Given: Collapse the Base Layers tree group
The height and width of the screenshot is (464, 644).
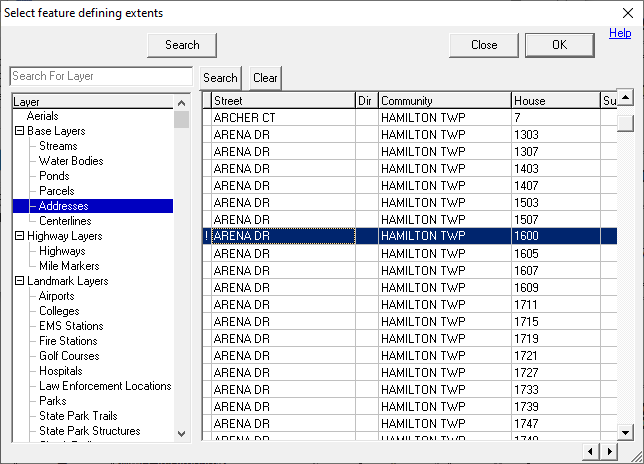Looking at the screenshot, I should coord(19,131).
